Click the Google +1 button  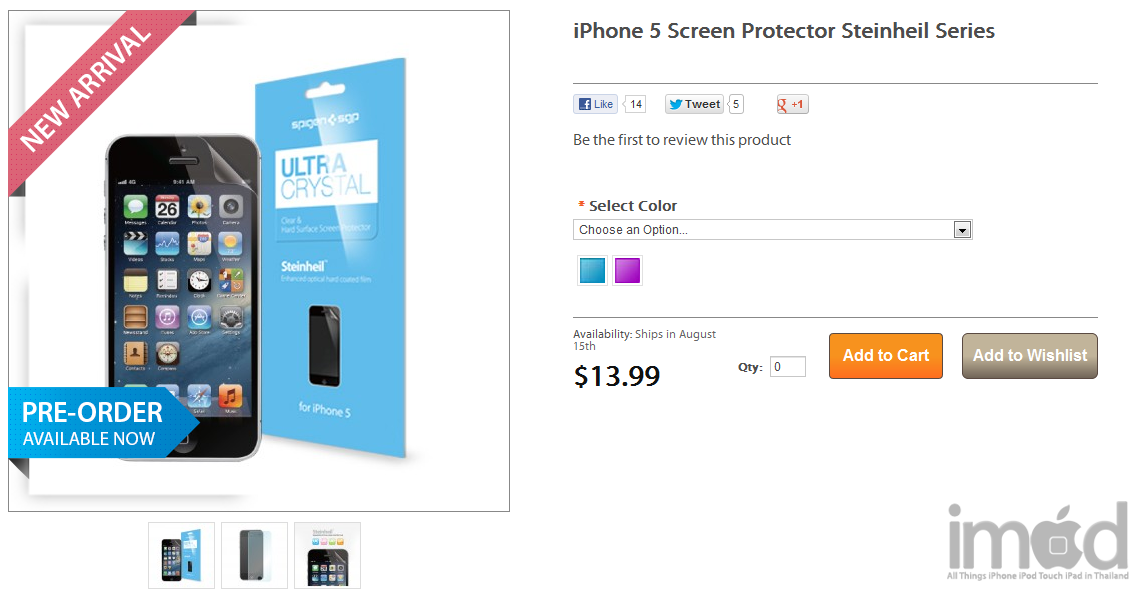(x=792, y=104)
